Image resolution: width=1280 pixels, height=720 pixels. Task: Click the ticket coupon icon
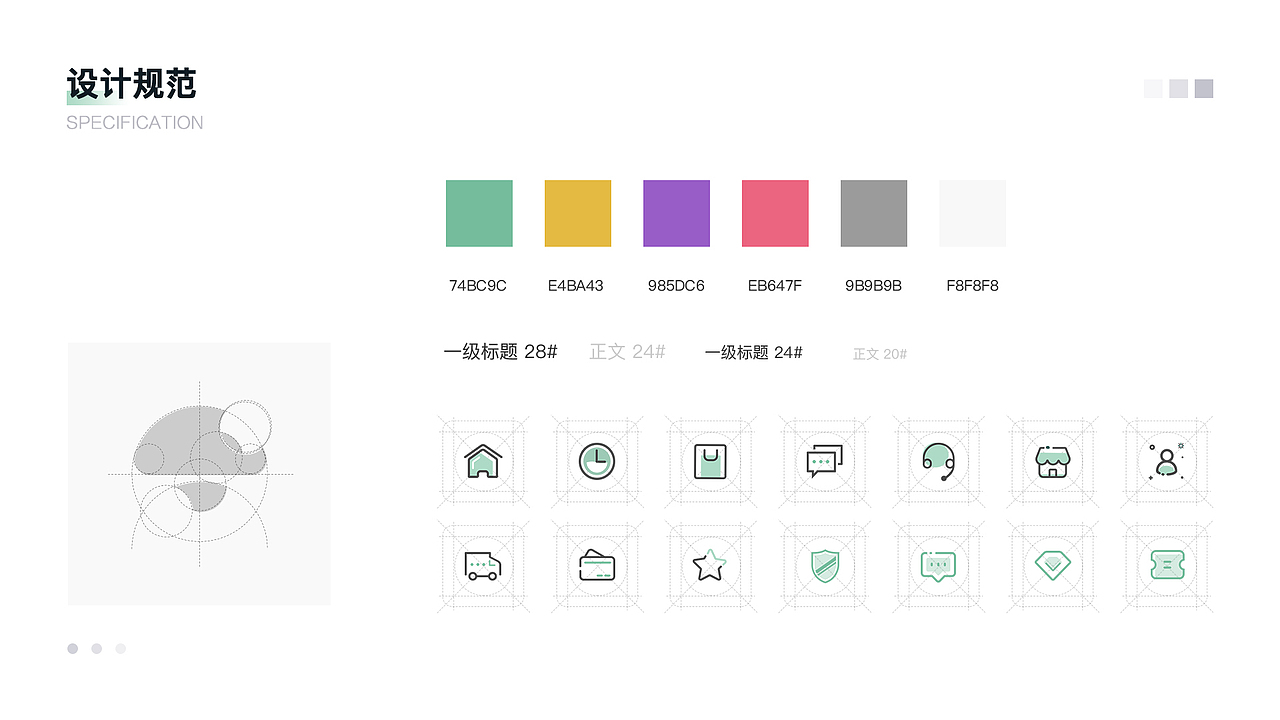[x=1166, y=565]
